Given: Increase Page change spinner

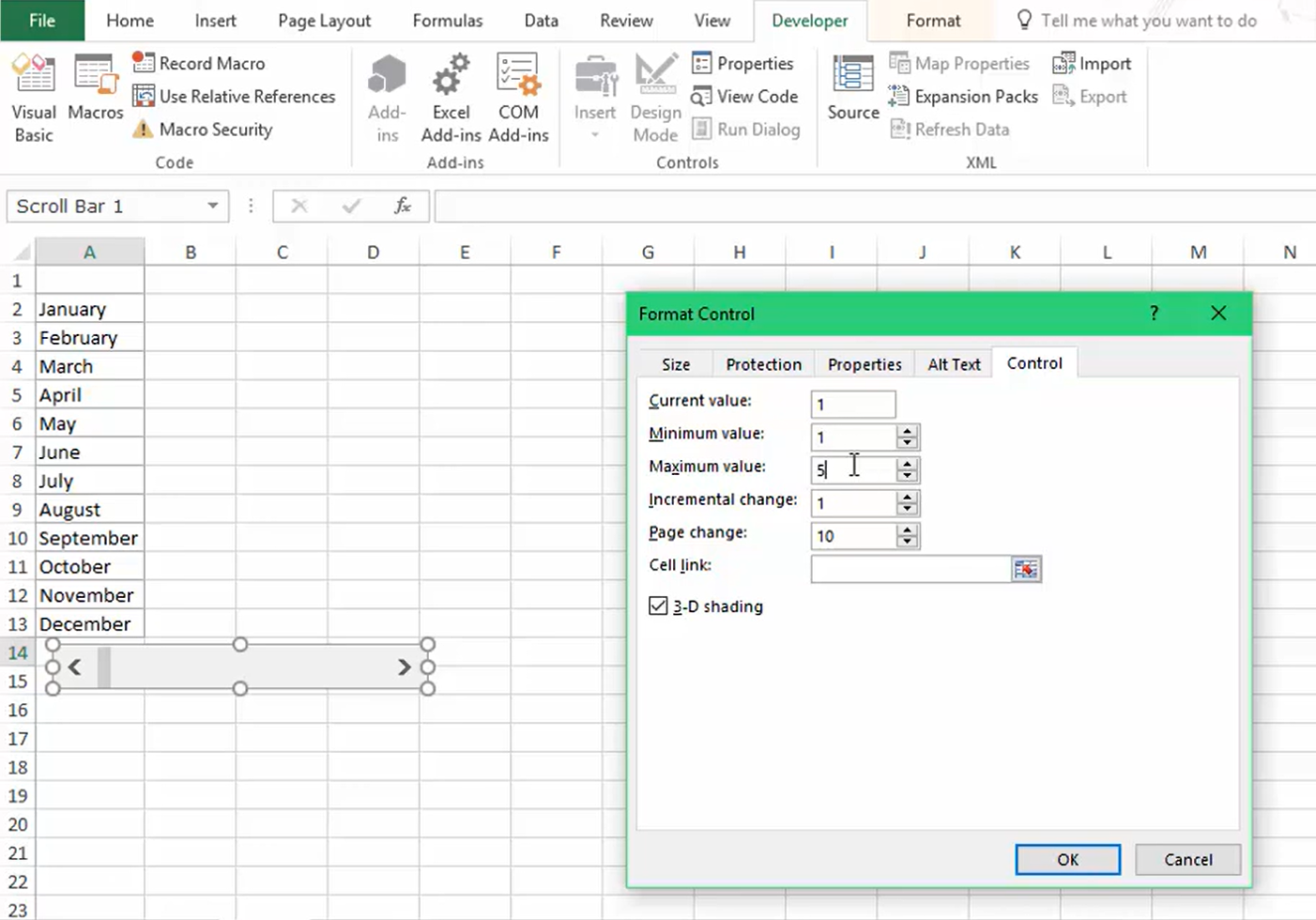Looking at the screenshot, I should 907,529.
